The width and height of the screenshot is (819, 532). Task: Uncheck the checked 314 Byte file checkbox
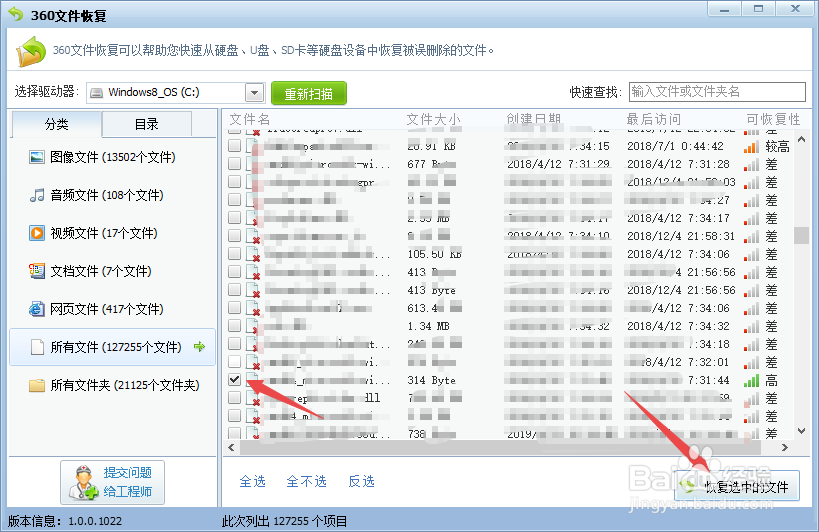click(235, 380)
